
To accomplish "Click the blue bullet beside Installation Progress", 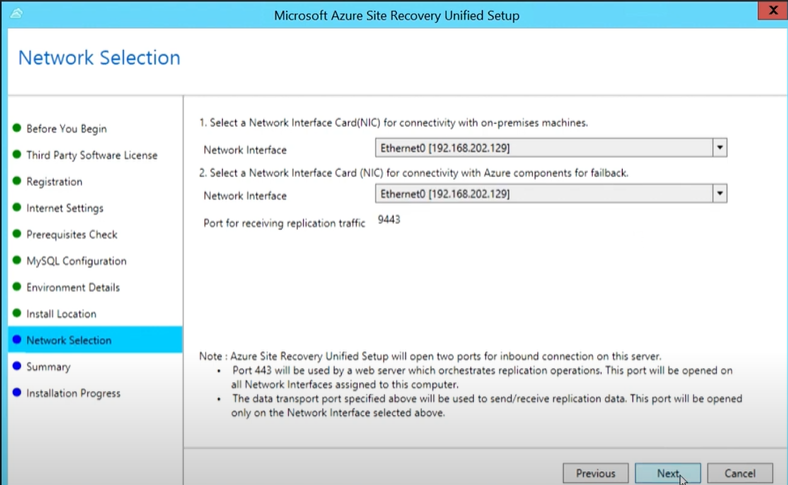I will click(17, 392).
